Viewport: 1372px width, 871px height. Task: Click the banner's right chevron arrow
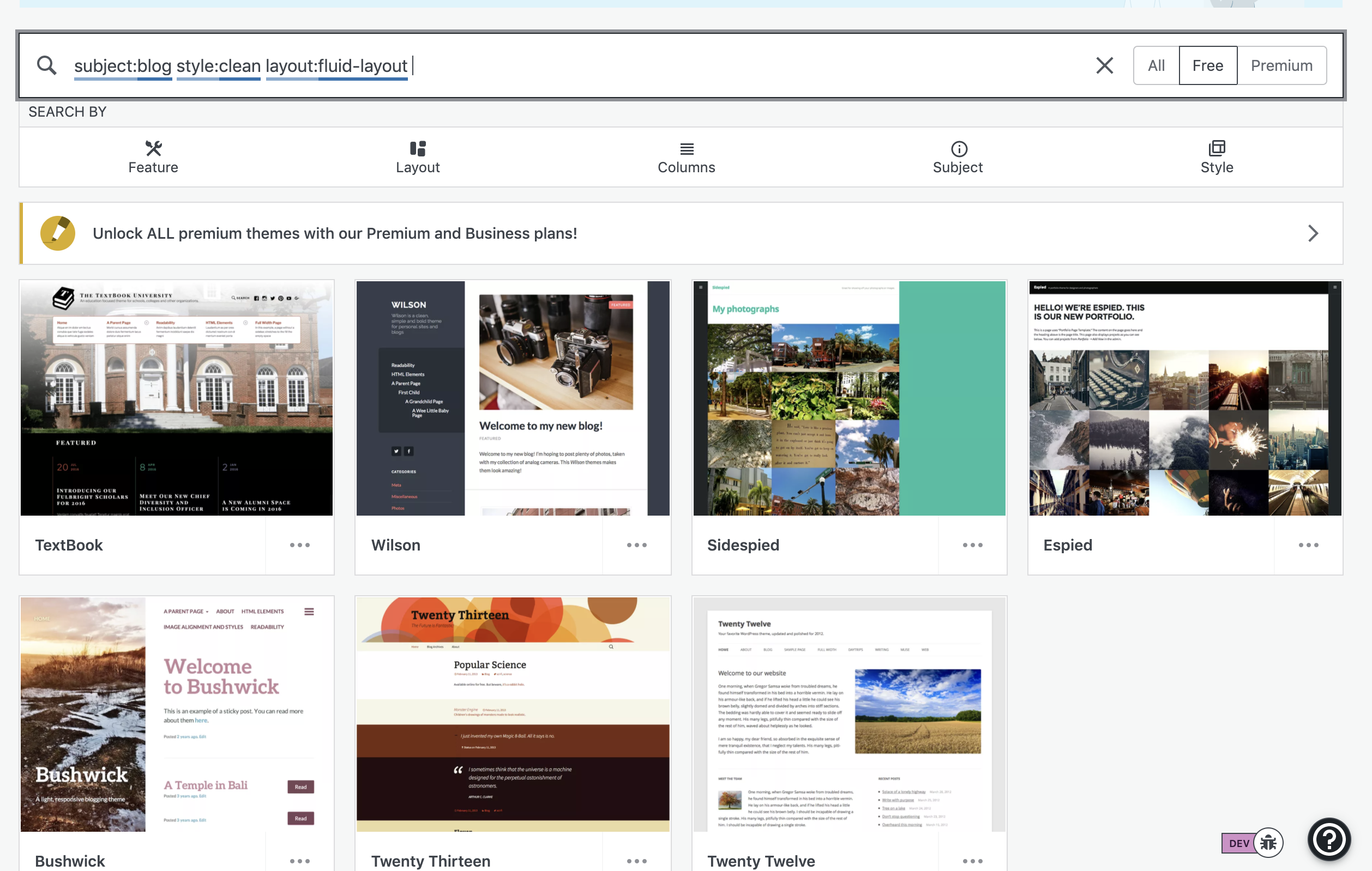point(1313,233)
